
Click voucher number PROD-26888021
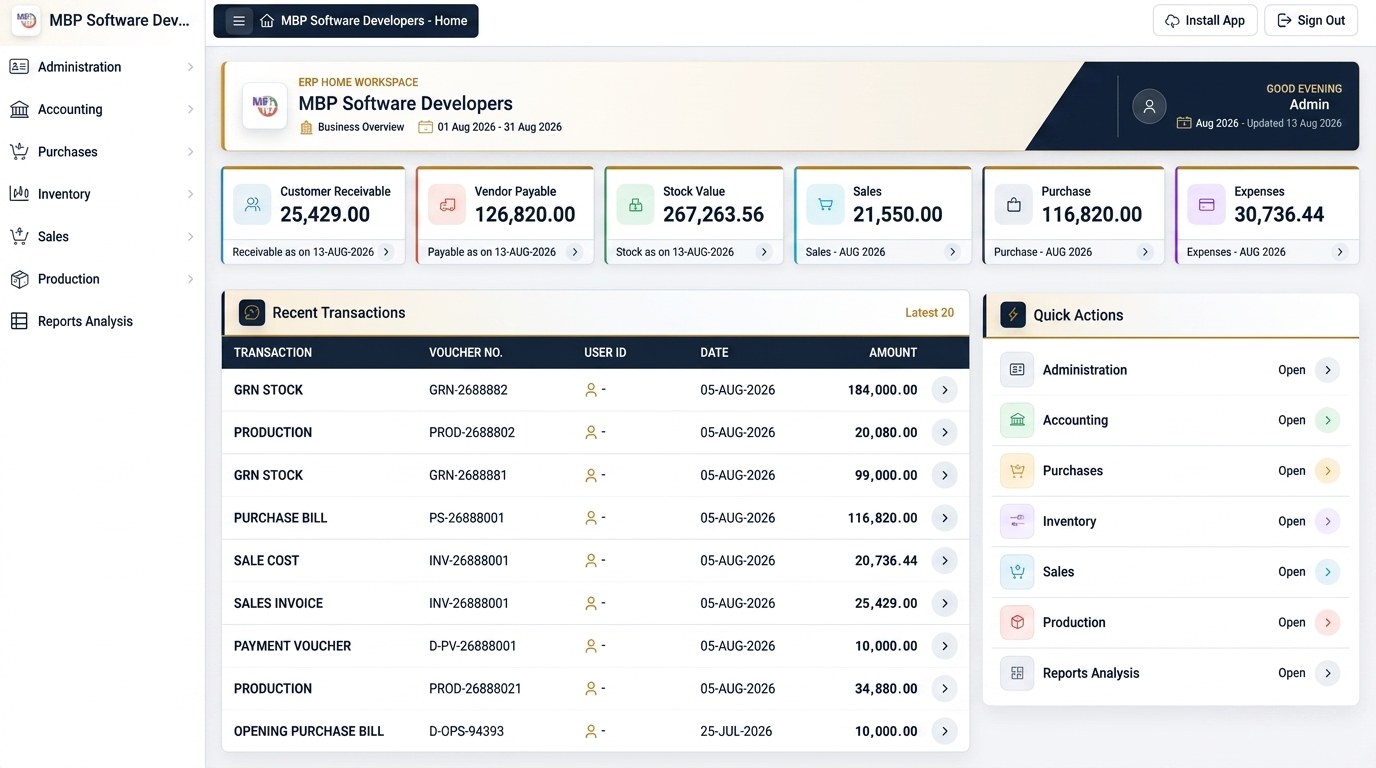tap(475, 689)
